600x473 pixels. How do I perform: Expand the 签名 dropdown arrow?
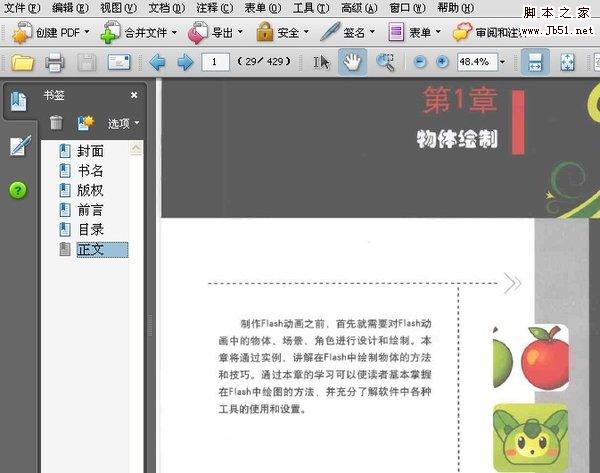click(x=372, y=32)
